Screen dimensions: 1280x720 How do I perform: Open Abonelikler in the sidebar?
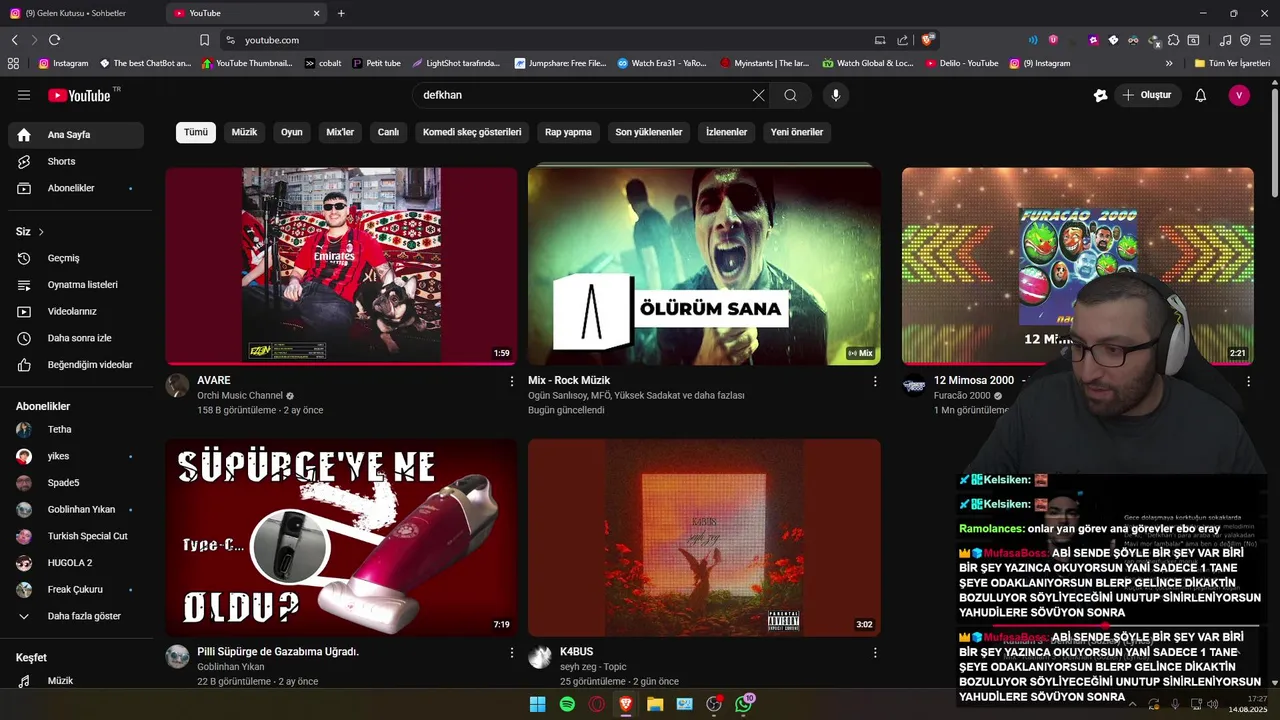pos(76,188)
